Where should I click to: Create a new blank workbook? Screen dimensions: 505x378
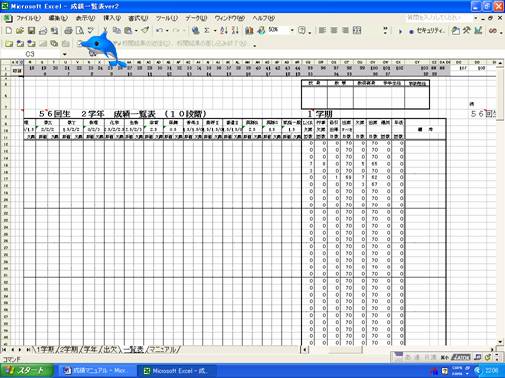9,31
